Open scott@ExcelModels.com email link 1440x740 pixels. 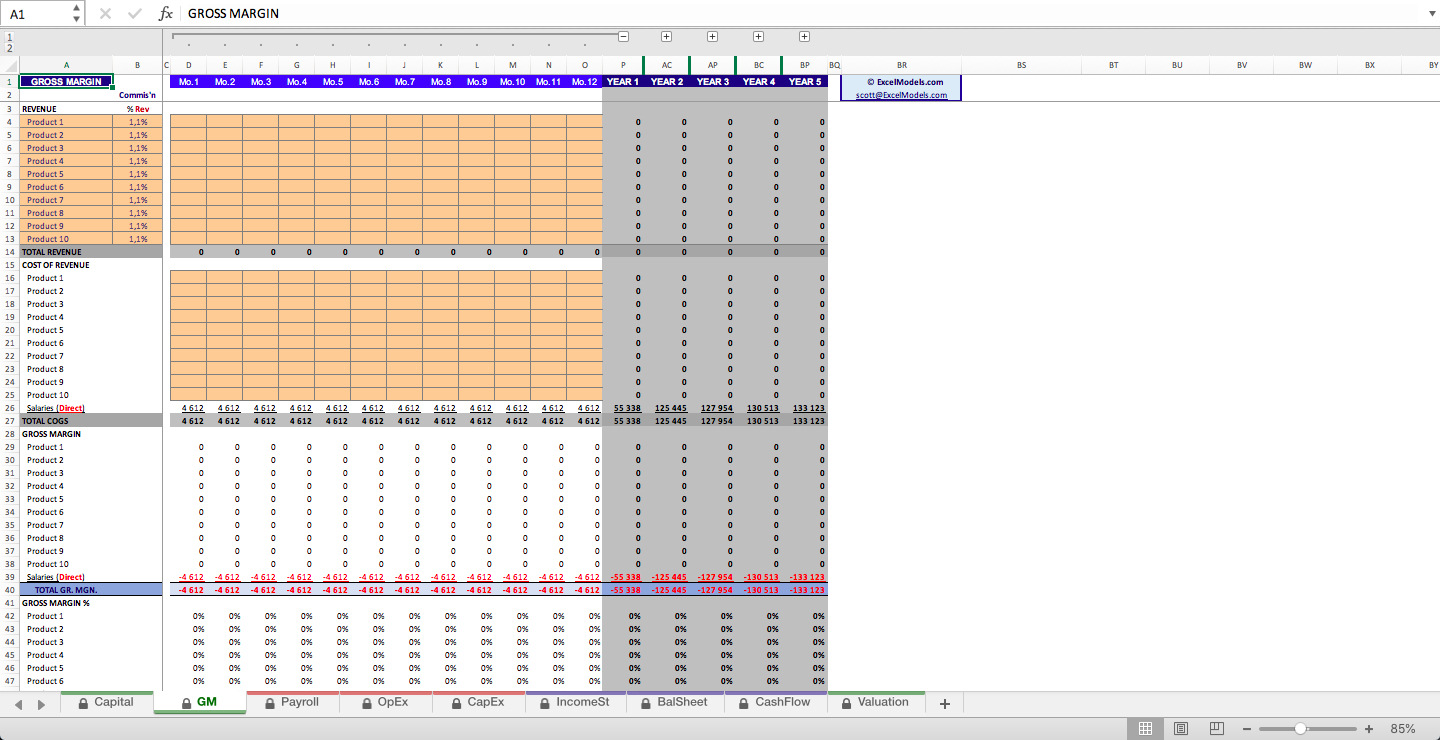901,95
